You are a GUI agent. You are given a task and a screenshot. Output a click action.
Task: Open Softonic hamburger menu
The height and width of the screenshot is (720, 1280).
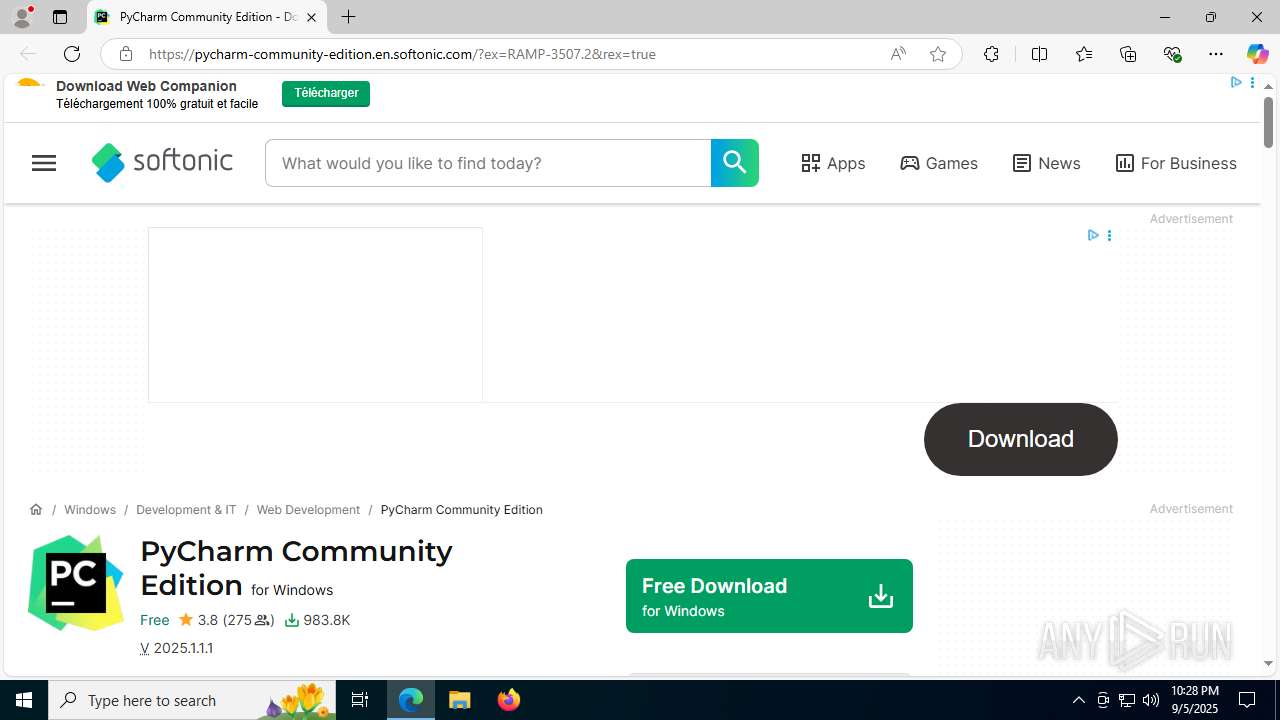click(x=44, y=163)
